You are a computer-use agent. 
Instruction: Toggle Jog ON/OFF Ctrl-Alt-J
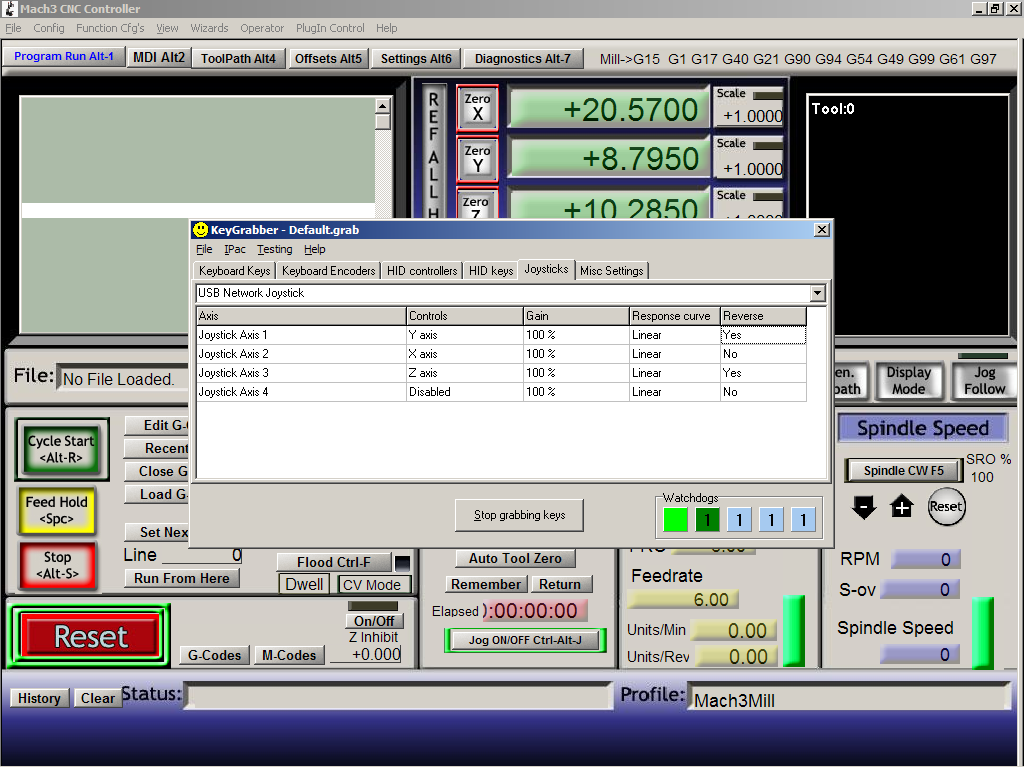click(x=525, y=640)
